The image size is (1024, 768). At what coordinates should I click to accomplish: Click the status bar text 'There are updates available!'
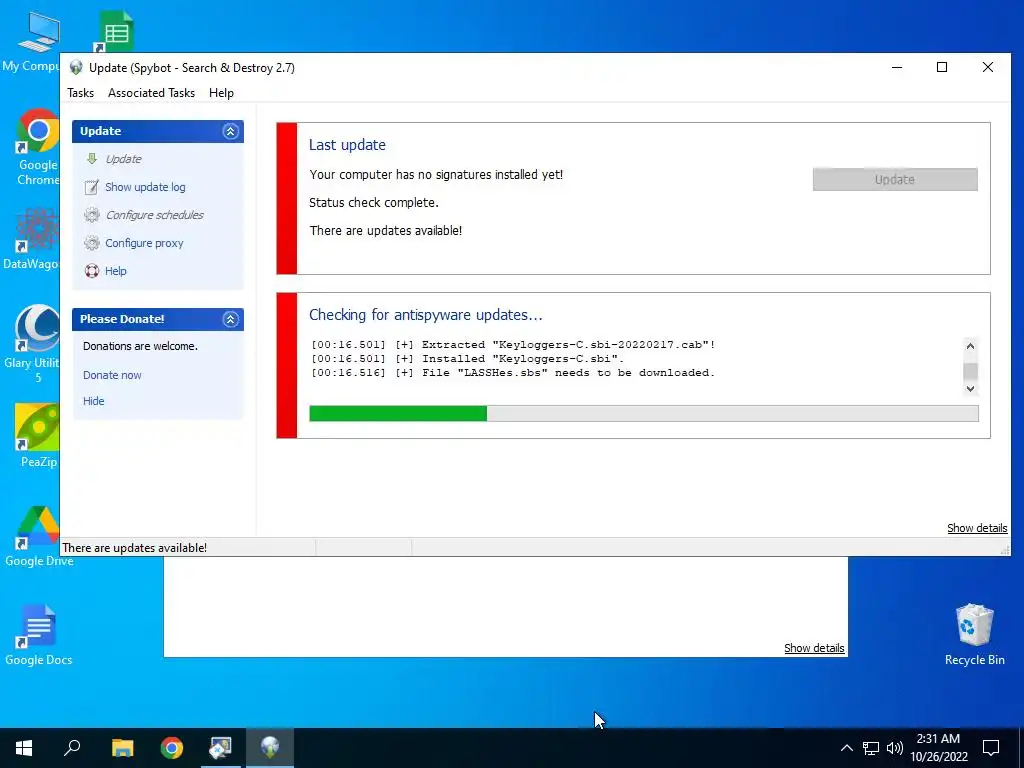pos(135,548)
